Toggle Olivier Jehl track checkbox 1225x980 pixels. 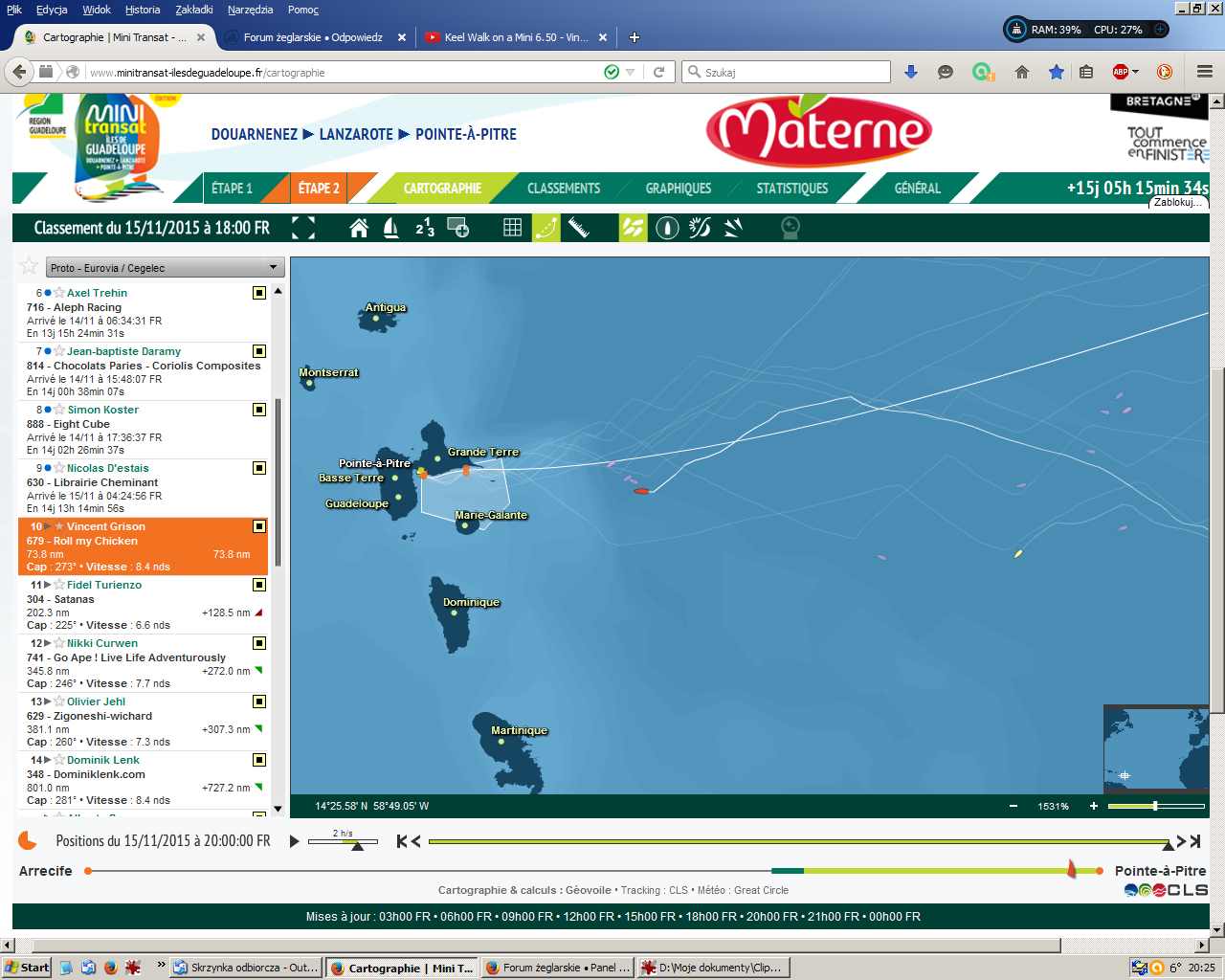tap(259, 702)
